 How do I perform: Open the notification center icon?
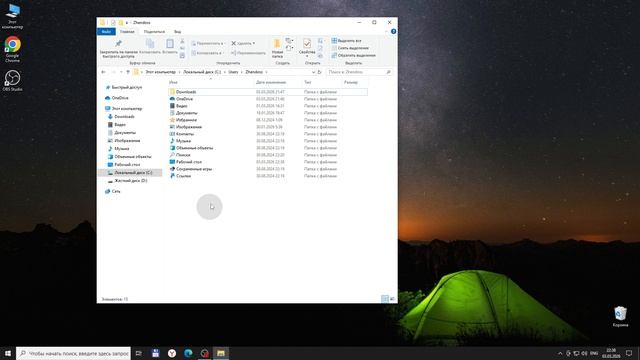coord(629,353)
